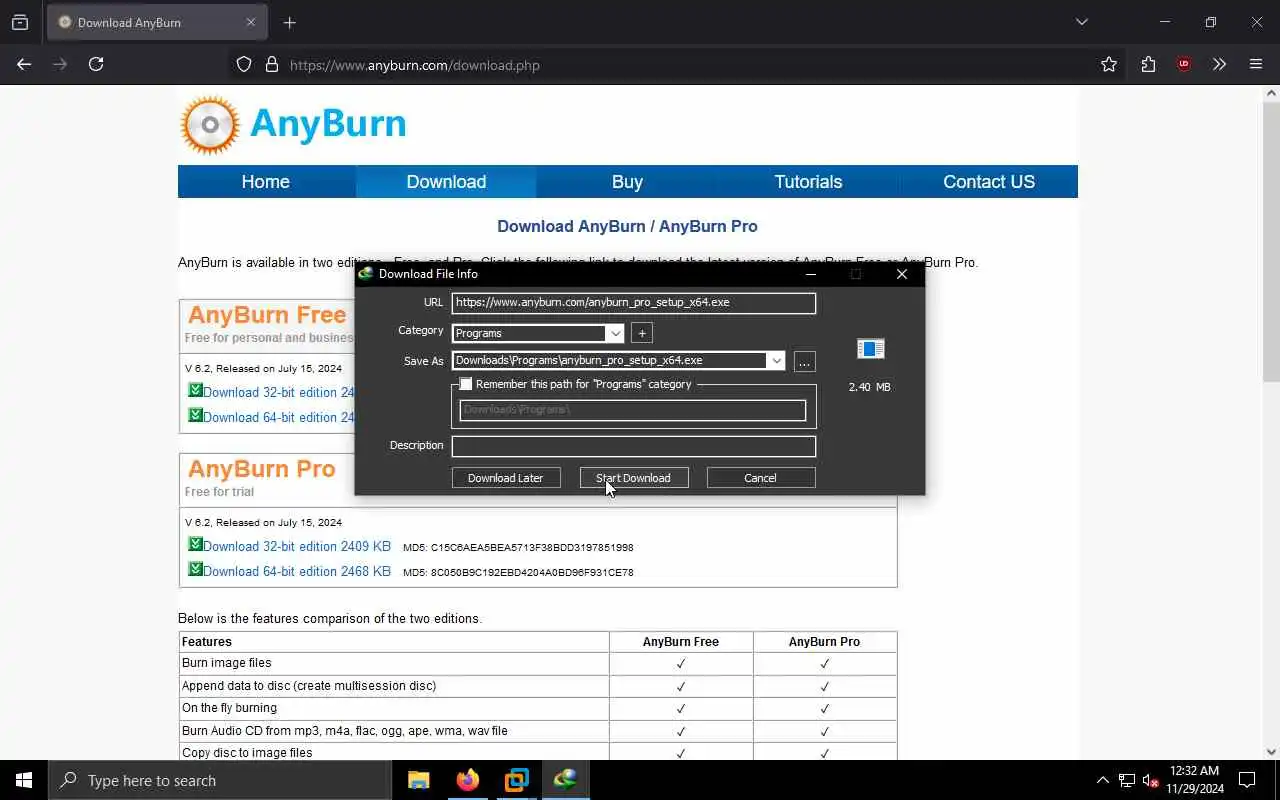
Task: Click the Start Download button
Action: click(x=634, y=478)
